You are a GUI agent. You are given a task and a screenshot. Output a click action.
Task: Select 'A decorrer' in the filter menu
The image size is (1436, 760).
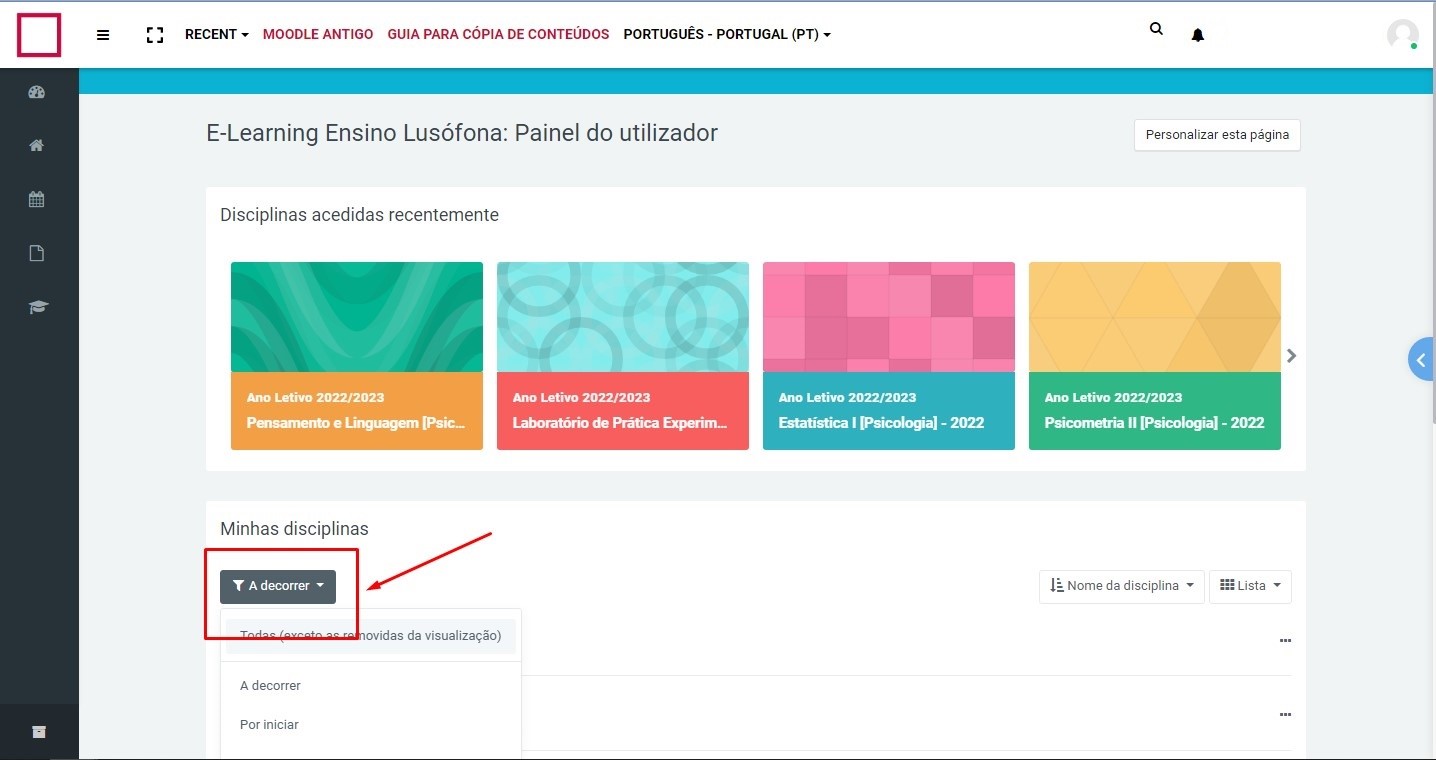[270, 685]
